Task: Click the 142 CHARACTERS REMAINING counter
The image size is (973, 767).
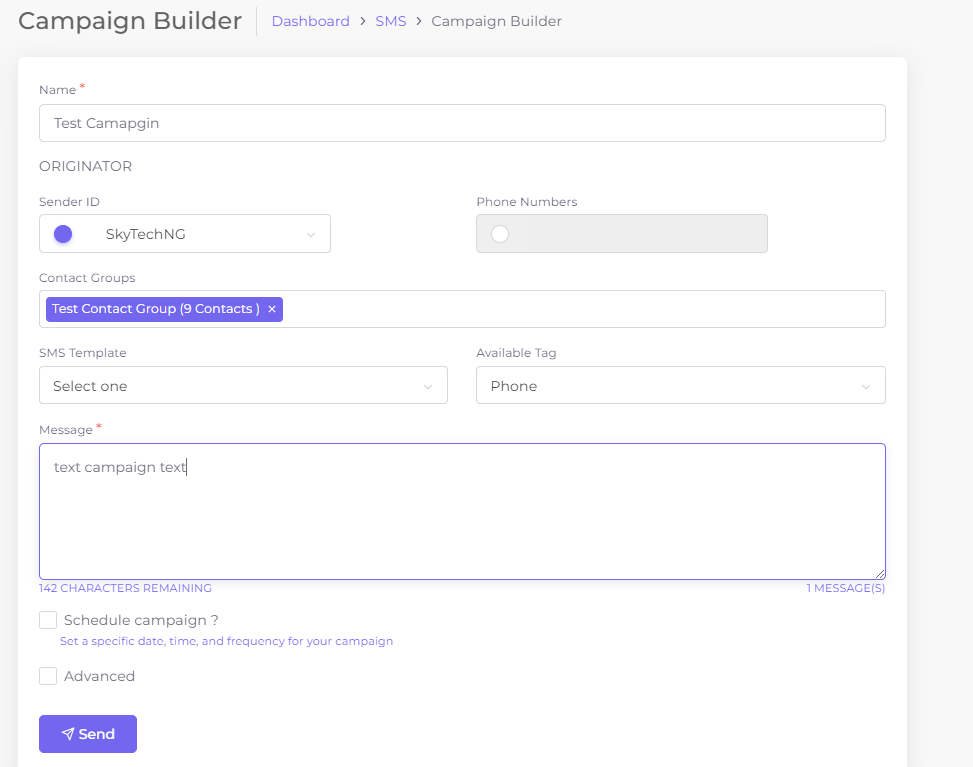Action: pos(125,588)
